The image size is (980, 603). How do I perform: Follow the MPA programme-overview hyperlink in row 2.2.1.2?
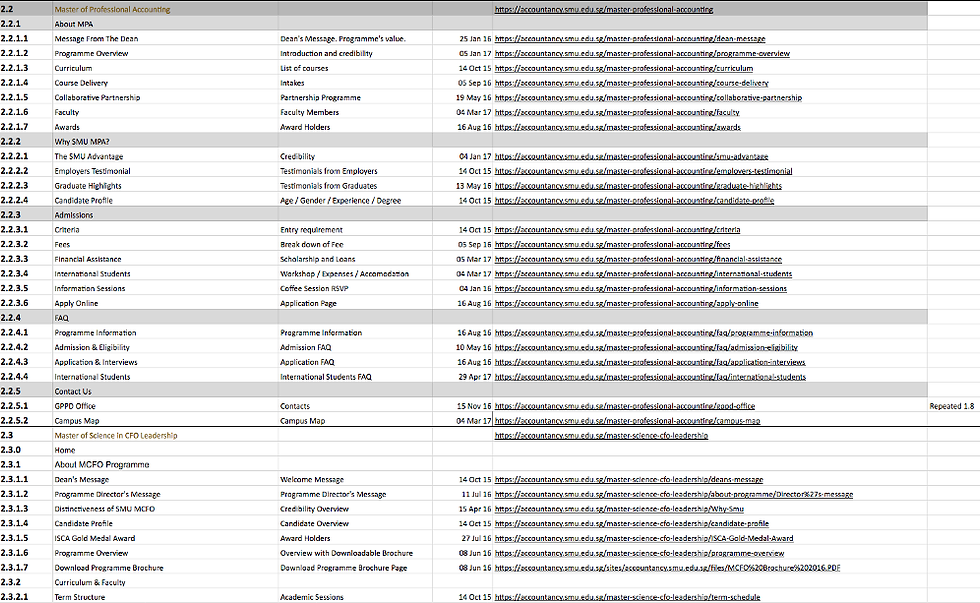(x=642, y=54)
